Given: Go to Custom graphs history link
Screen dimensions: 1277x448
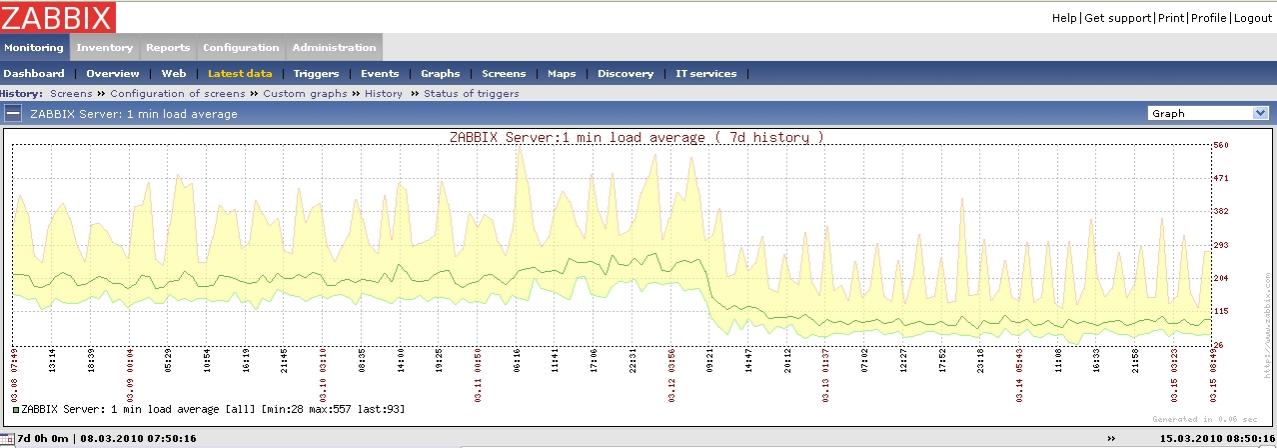Looking at the screenshot, I should pyautogui.click(x=305, y=93).
